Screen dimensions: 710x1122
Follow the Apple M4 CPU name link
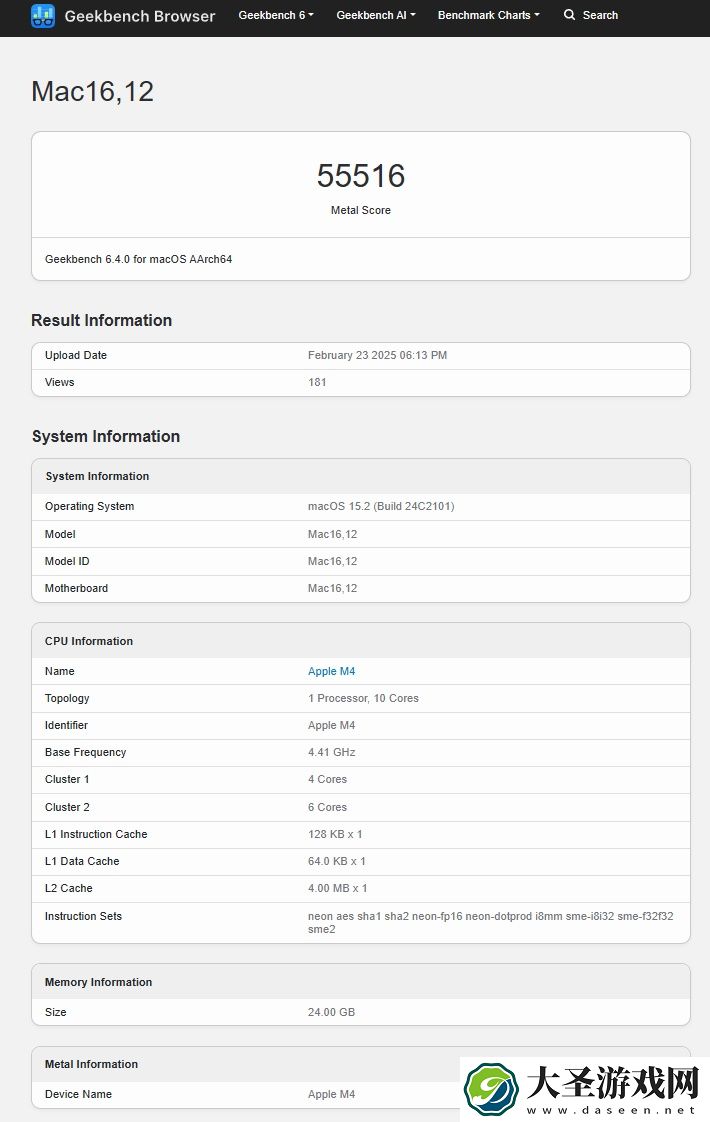(331, 671)
